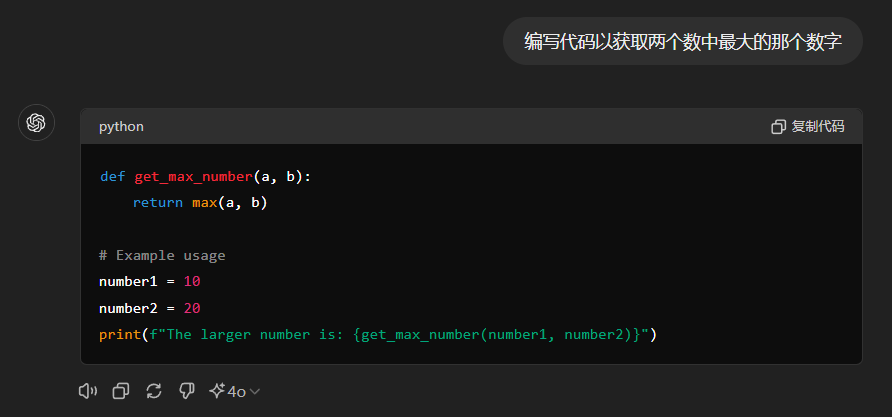Click the ChatGPT logo avatar
The height and width of the screenshot is (417, 892).
coord(37,123)
